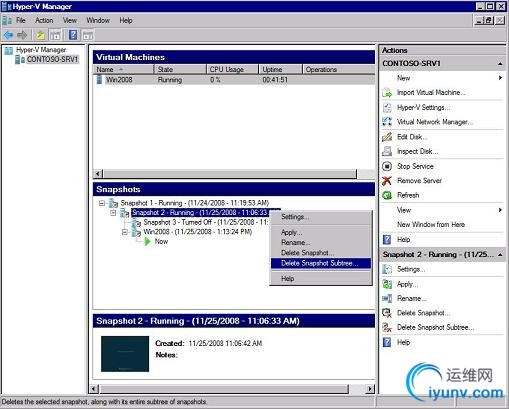Click the green Refresh icon
The height and width of the screenshot is (409, 509).
tap(387, 195)
